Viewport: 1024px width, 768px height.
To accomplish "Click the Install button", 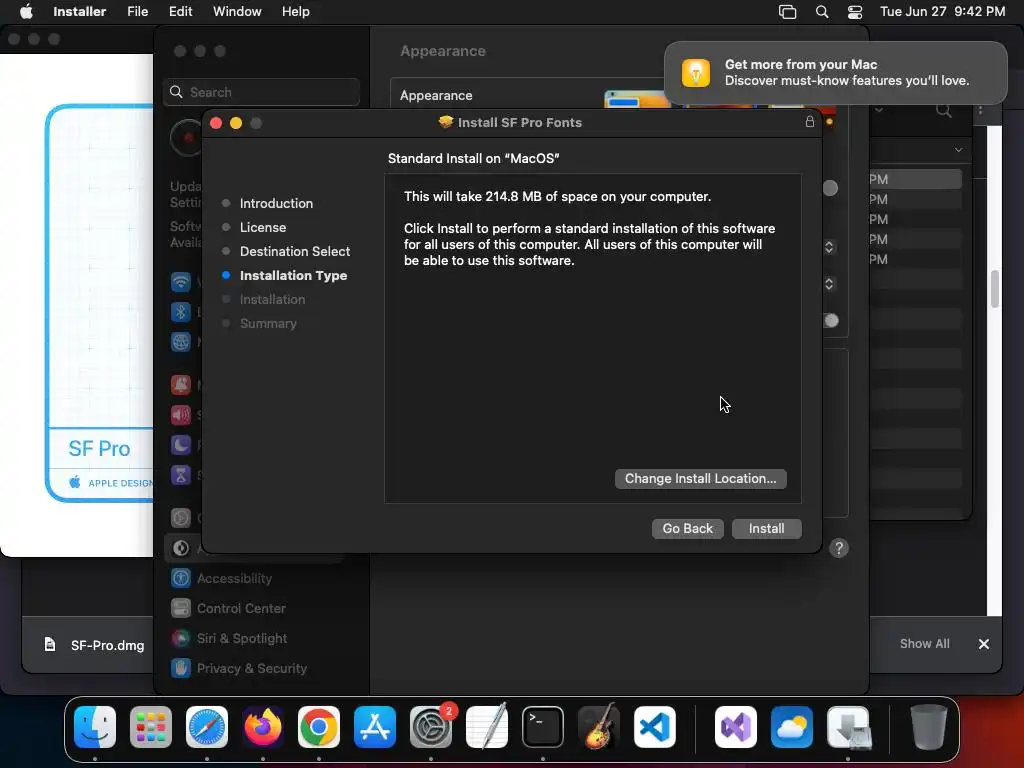I will [x=767, y=528].
